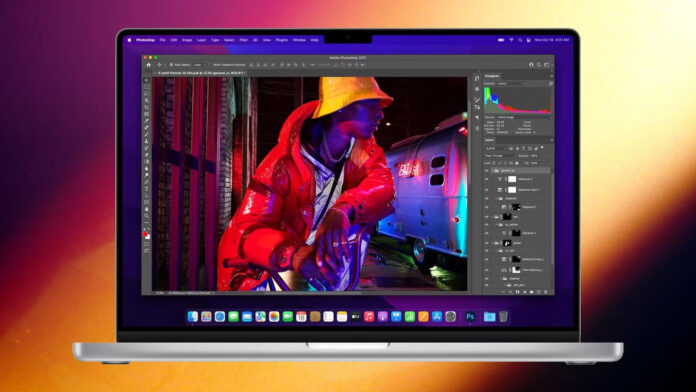This screenshot has width=696, height=392.
Task: Open the workspace switcher icon
Action: click(x=547, y=65)
